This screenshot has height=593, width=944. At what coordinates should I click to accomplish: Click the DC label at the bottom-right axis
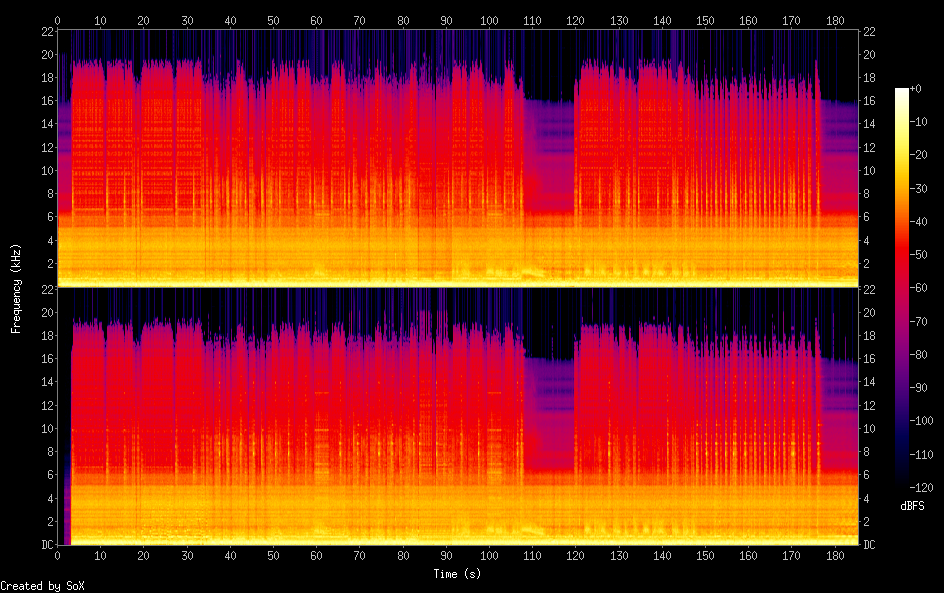pyautogui.click(x=870, y=545)
